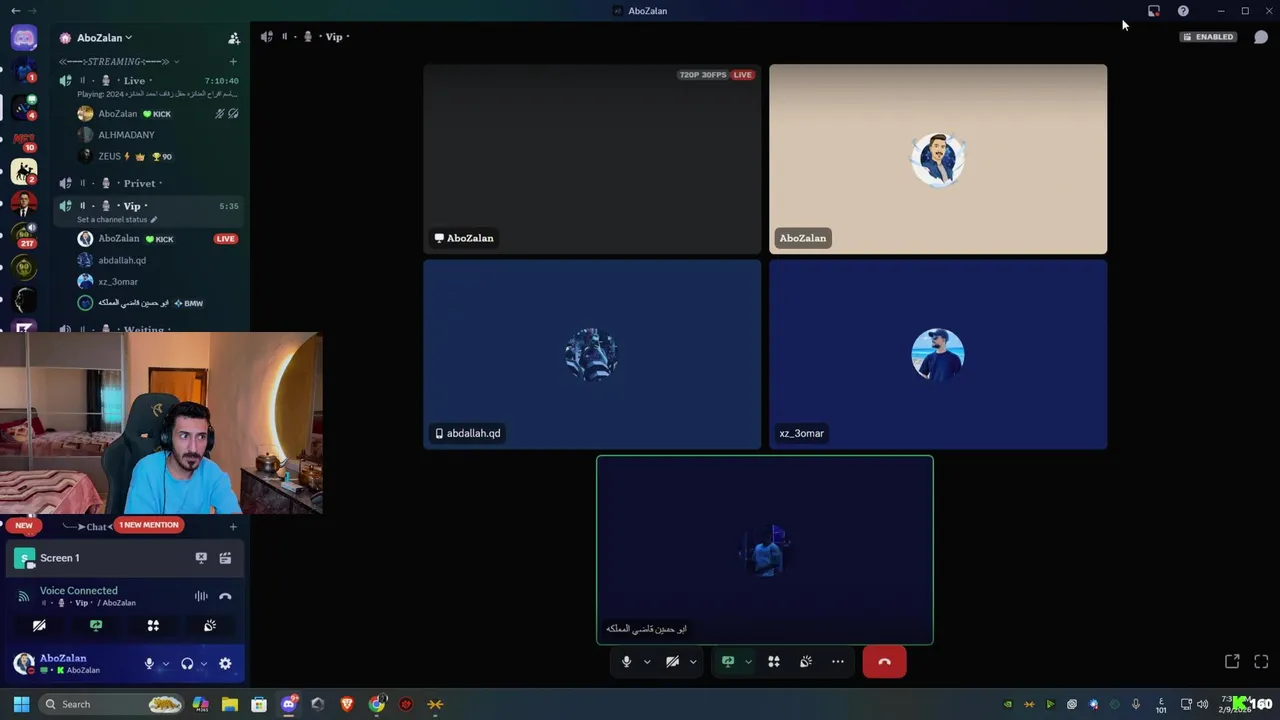Open input device arrow in user panel
Screen dimensions: 1280x720
(x=165, y=663)
